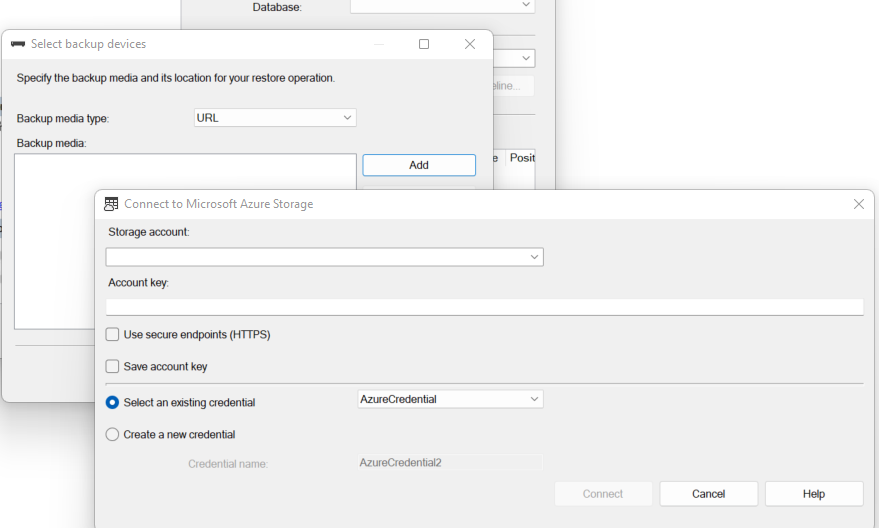Cancel the Azure Storage connection dialog
879x528 pixels.
(709, 494)
